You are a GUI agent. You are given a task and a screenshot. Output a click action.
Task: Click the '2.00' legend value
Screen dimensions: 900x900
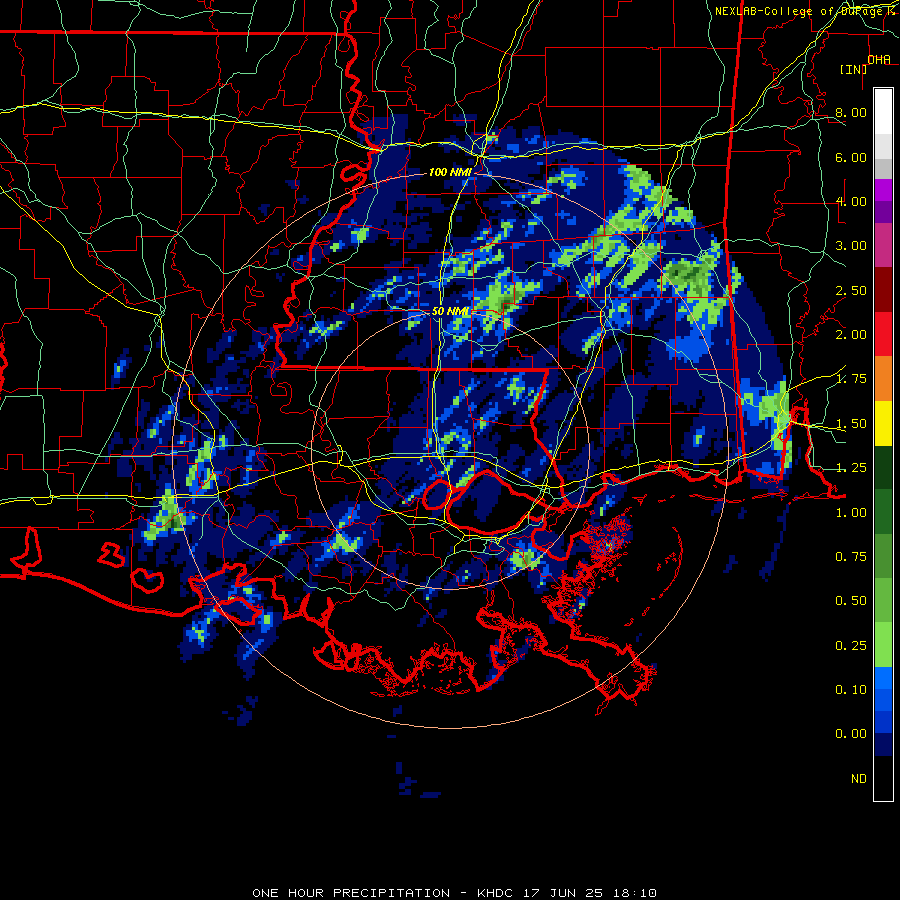[851, 335]
